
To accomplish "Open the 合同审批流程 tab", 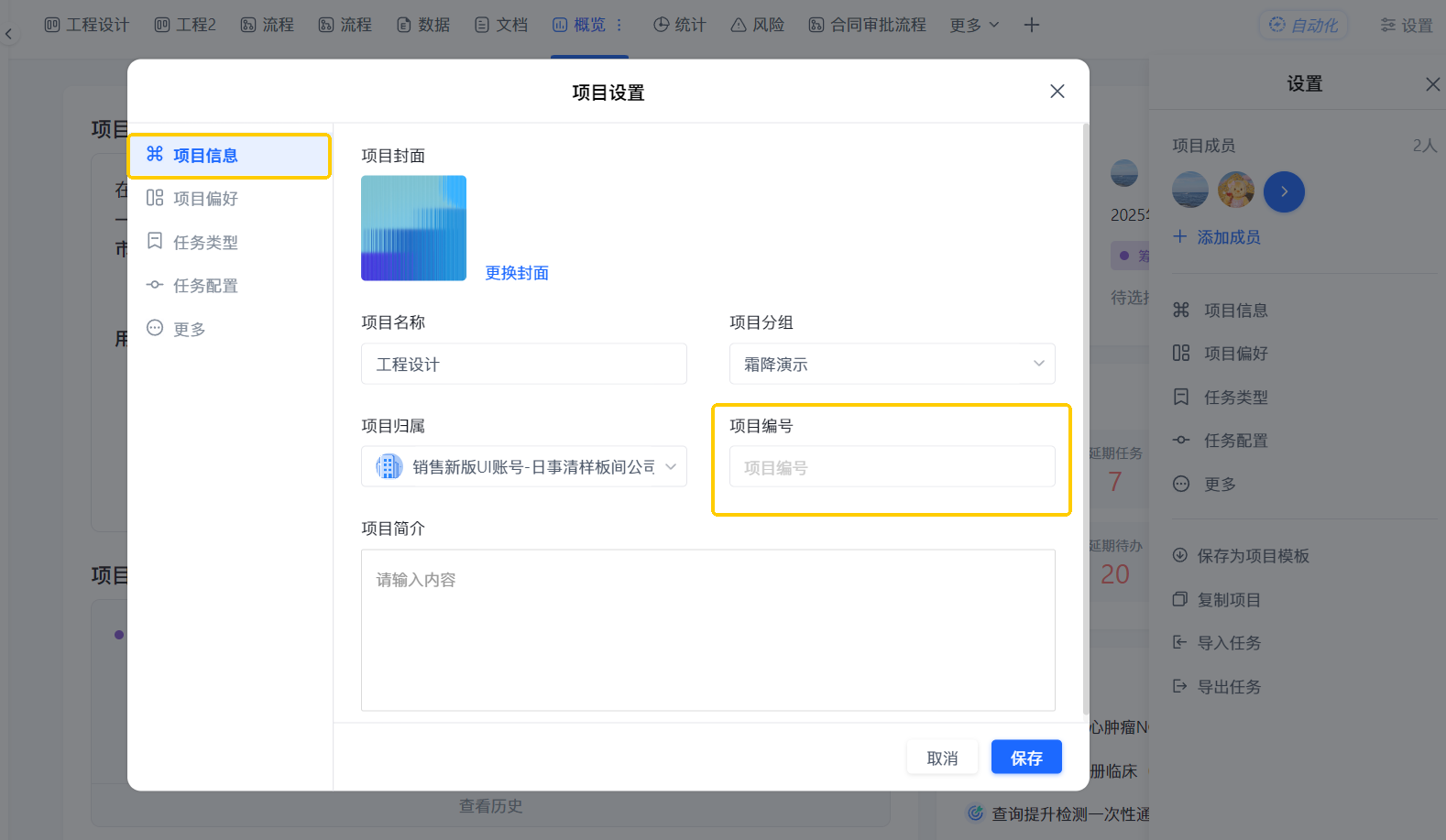I will click(x=868, y=25).
